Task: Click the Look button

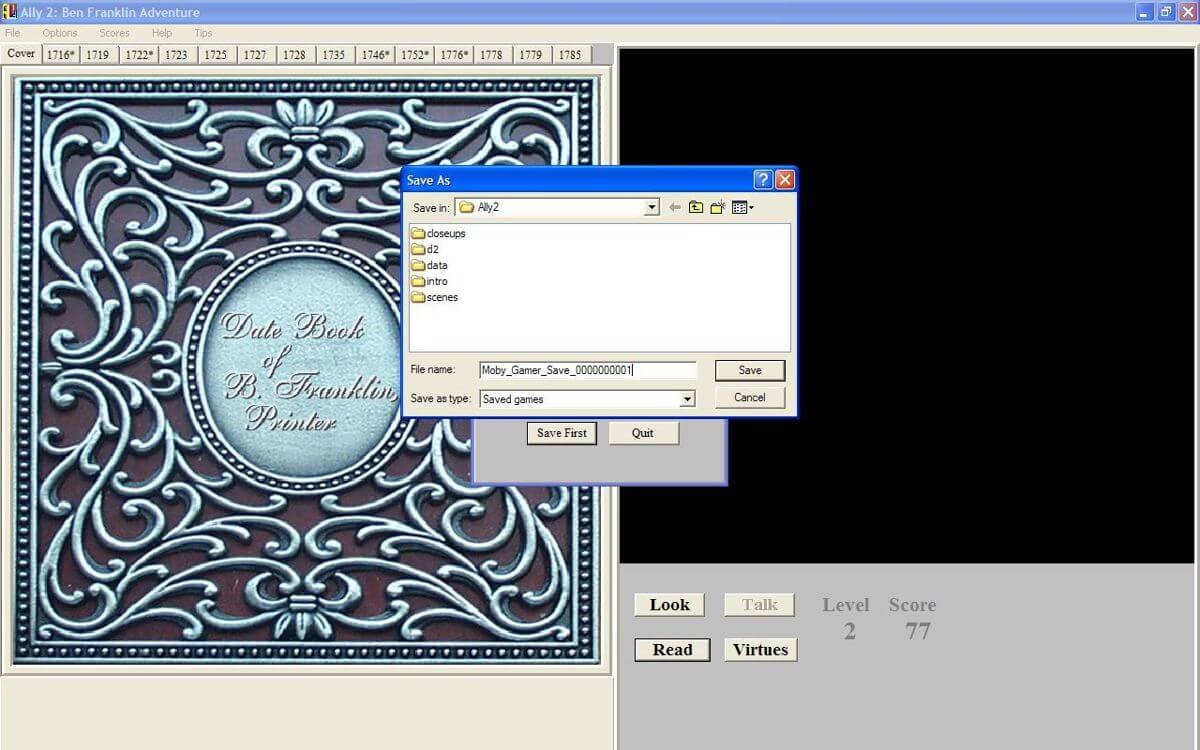Action: [x=669, y=605]
